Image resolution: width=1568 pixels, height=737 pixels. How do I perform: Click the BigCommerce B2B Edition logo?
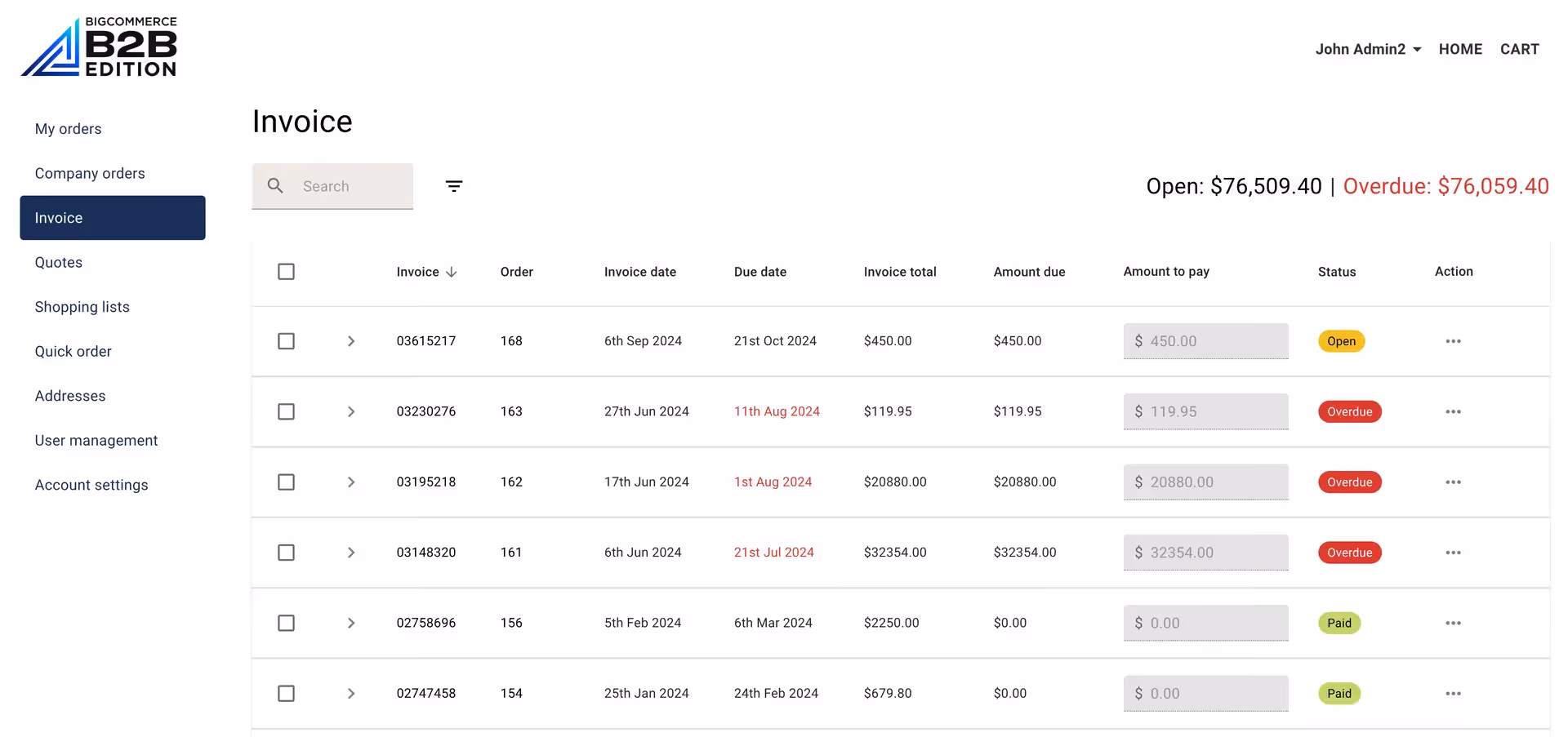pos(99,47)
